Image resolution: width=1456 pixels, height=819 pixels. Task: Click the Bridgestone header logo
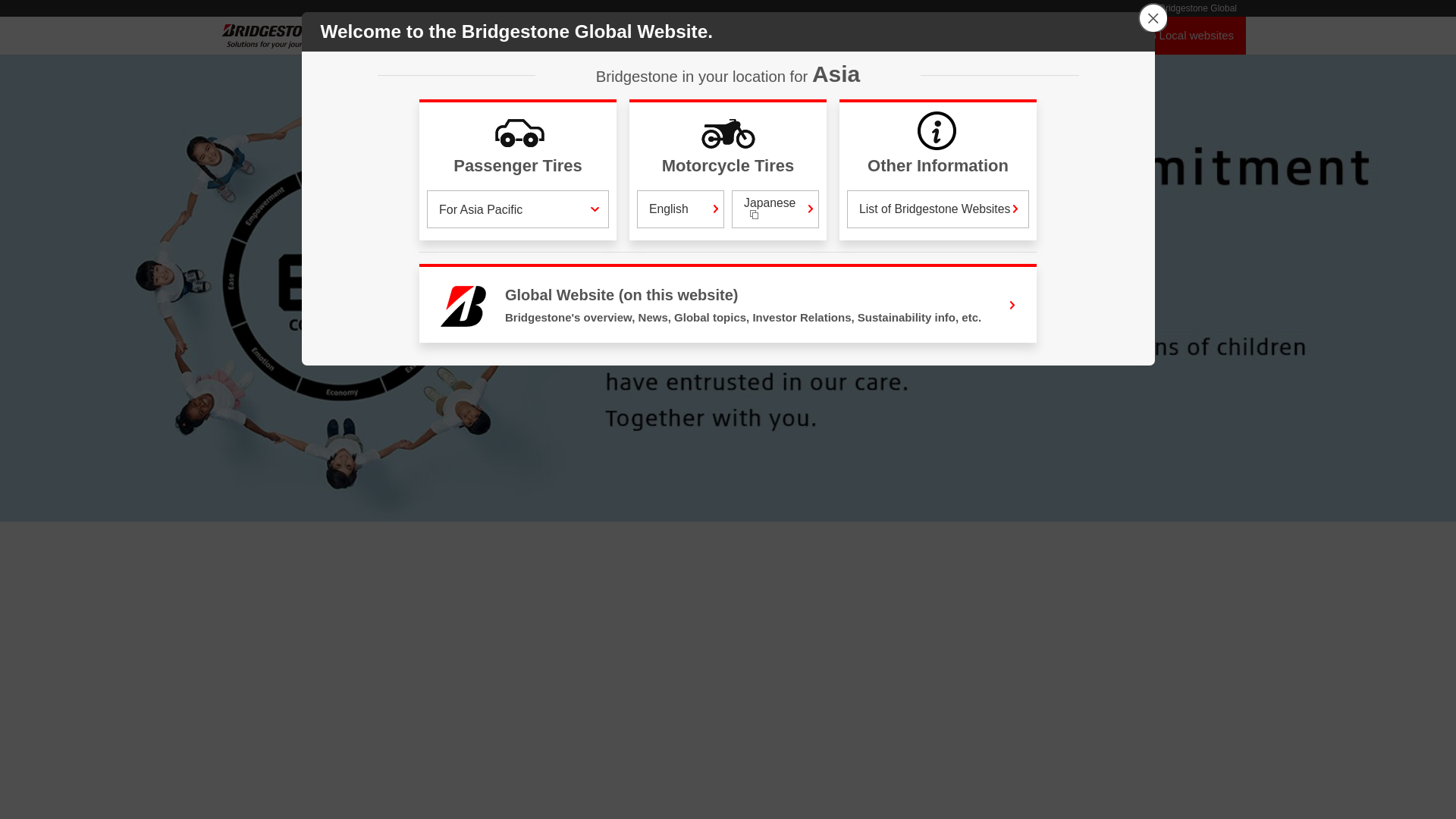[262, 36]
